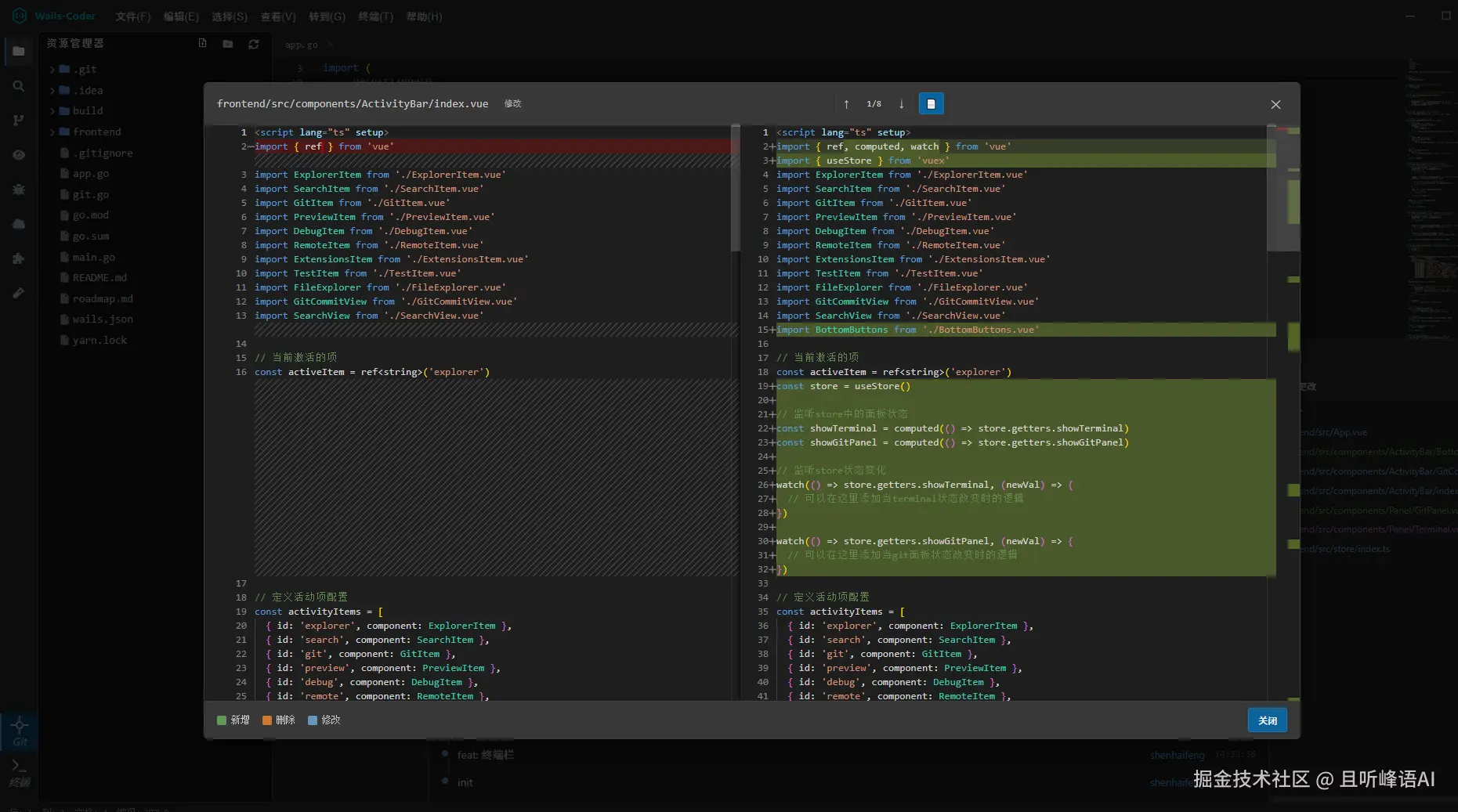Open the 转到(G) menu
Screen dimensions: 1458x812
[327, 16]
